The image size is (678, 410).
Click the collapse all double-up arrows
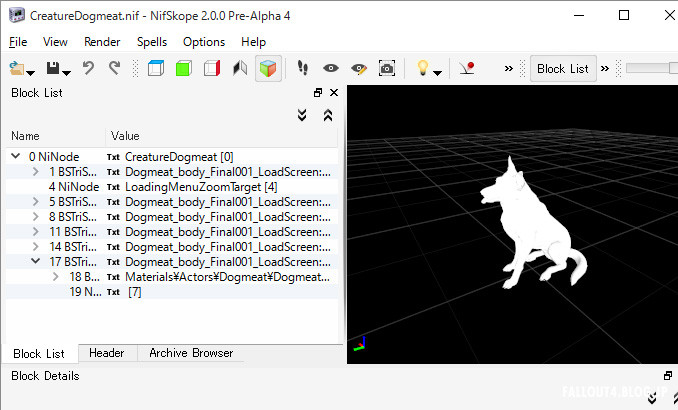tap(328, 115)
